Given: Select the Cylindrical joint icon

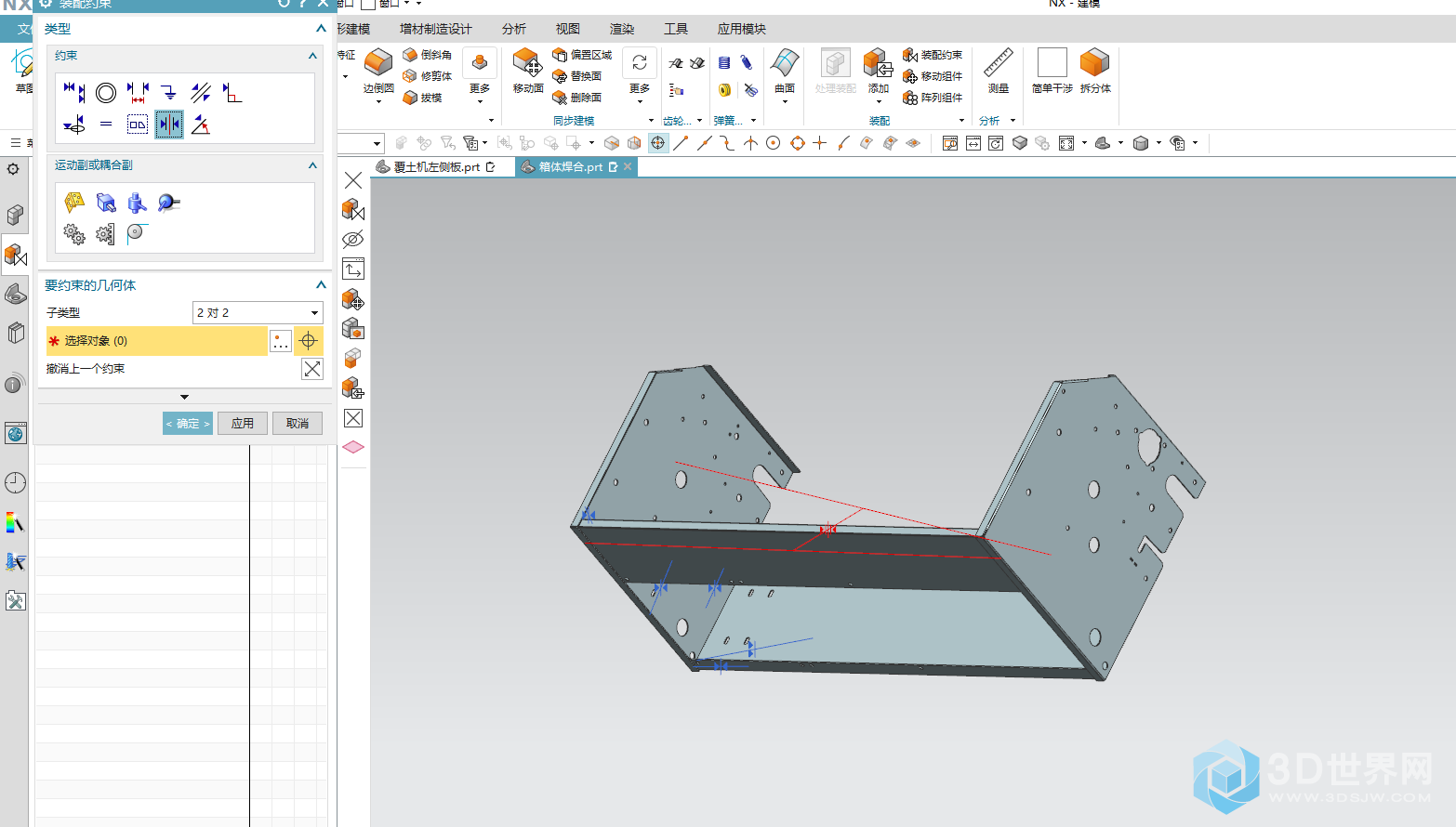Looking at the screenshot, I should [x=138, y=203].
